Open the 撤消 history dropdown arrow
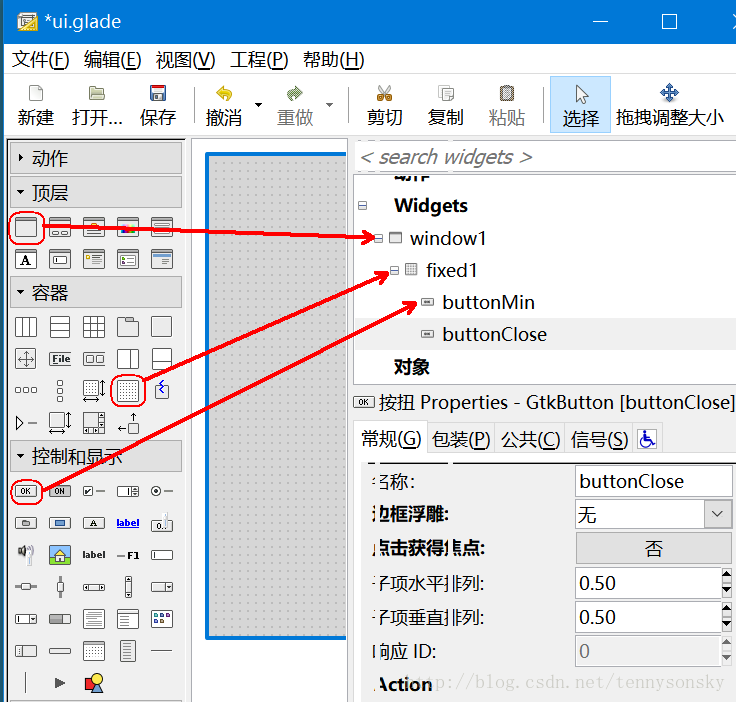Image resolution: width=736 pixels, height=702 pixels. click(x=259, y=105)
